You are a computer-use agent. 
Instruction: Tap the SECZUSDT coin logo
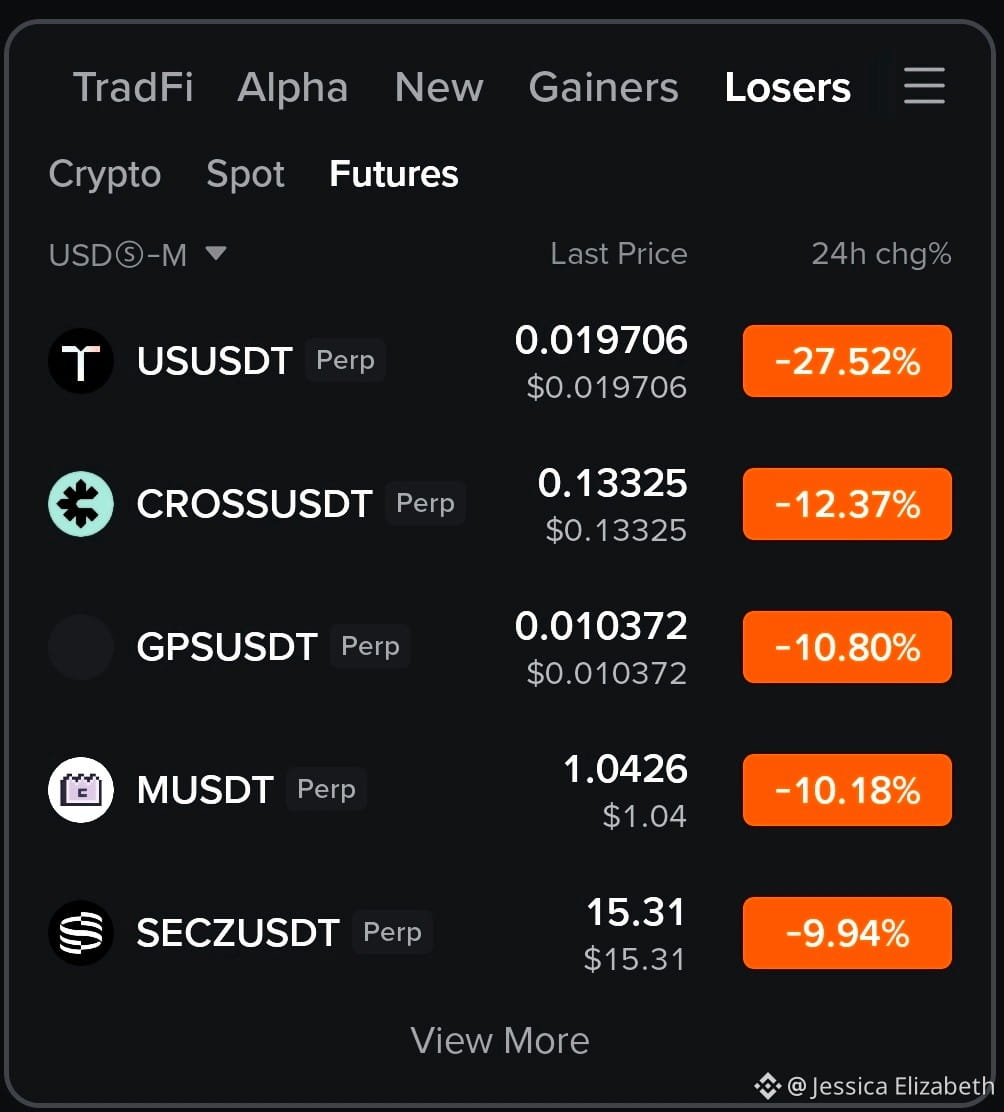point(81,933)
